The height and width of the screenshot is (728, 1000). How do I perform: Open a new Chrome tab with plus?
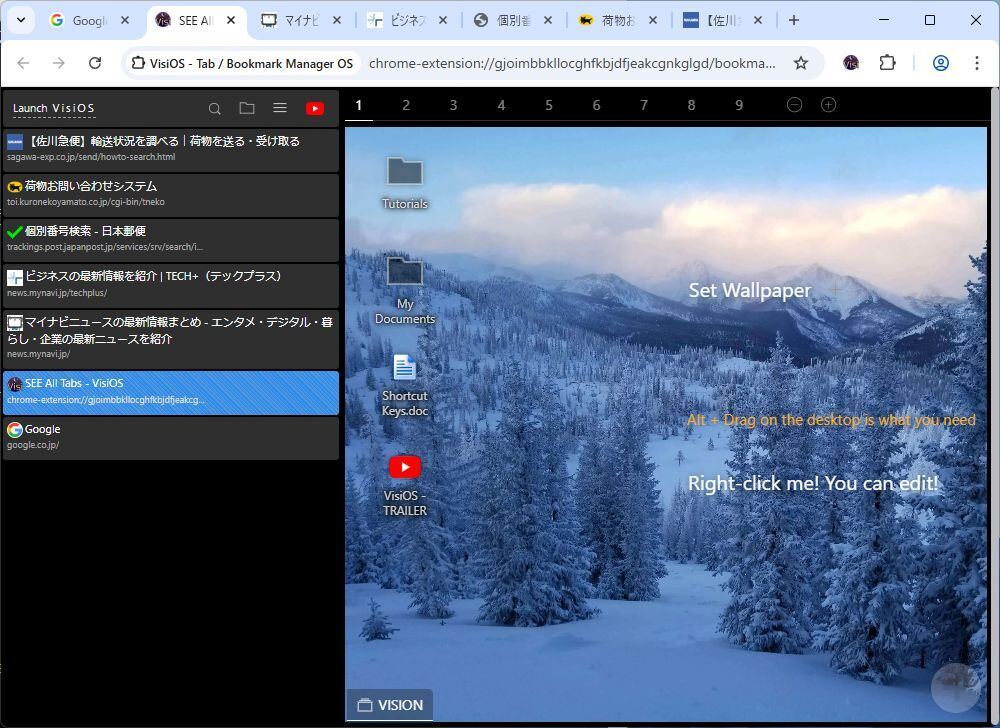tap(793, 20)
